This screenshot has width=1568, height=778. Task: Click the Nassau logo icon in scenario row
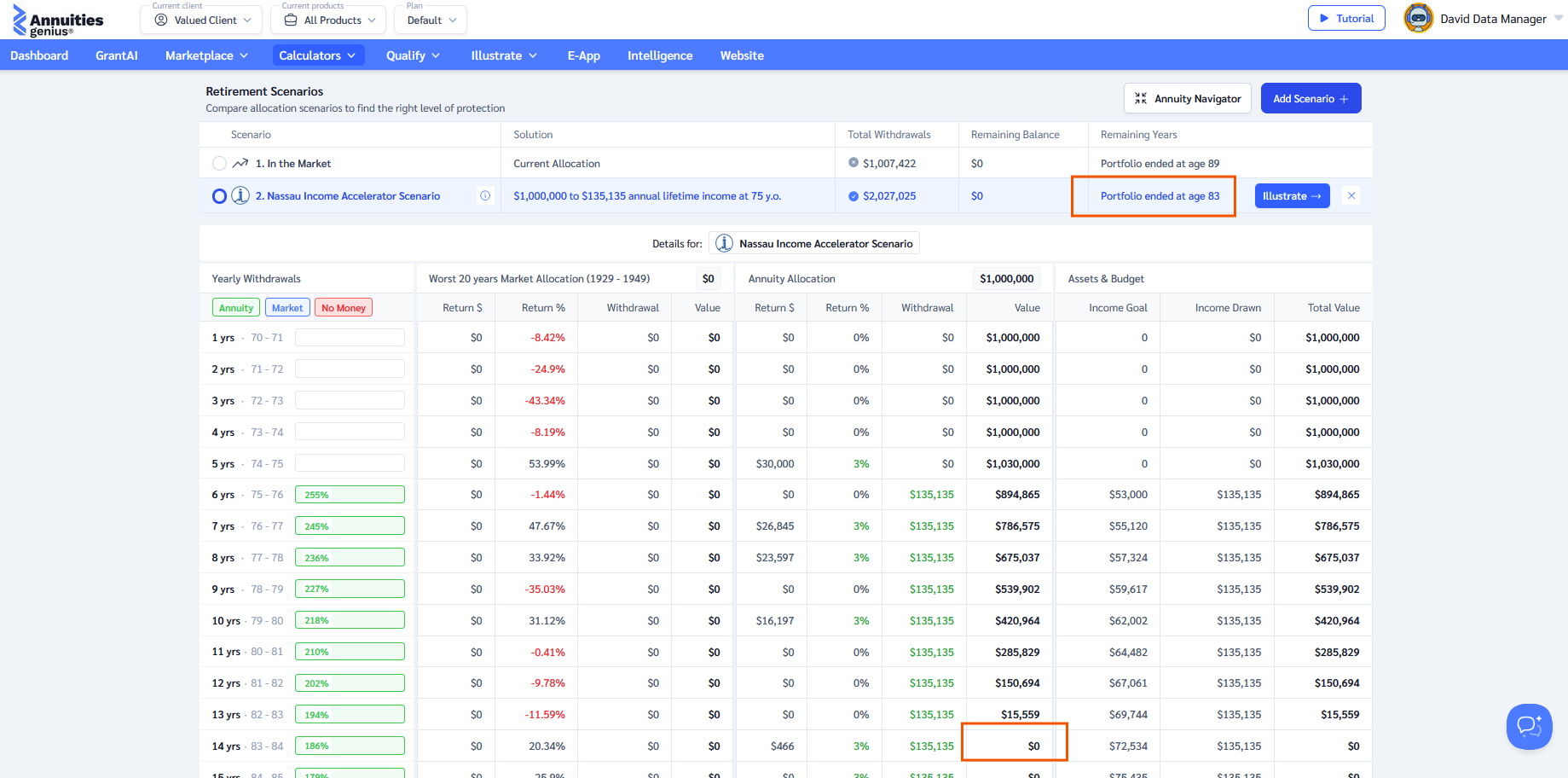(x=241, y=196)
